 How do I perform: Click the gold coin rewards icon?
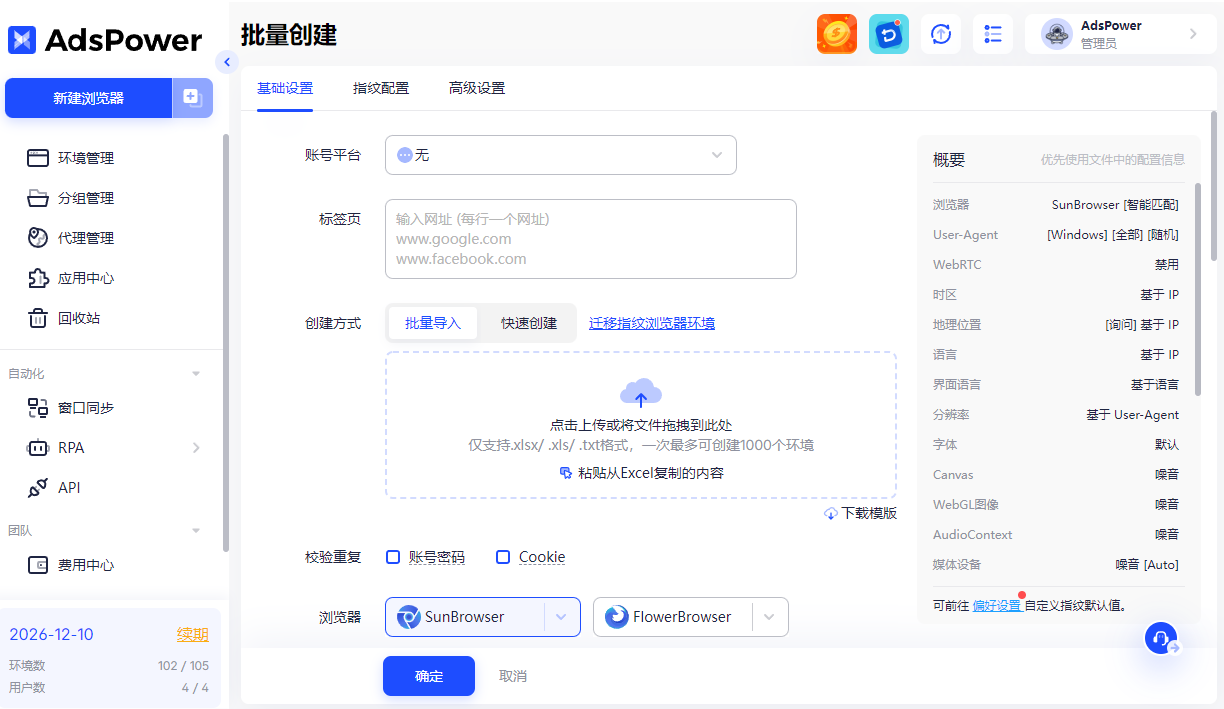point(837,34)
